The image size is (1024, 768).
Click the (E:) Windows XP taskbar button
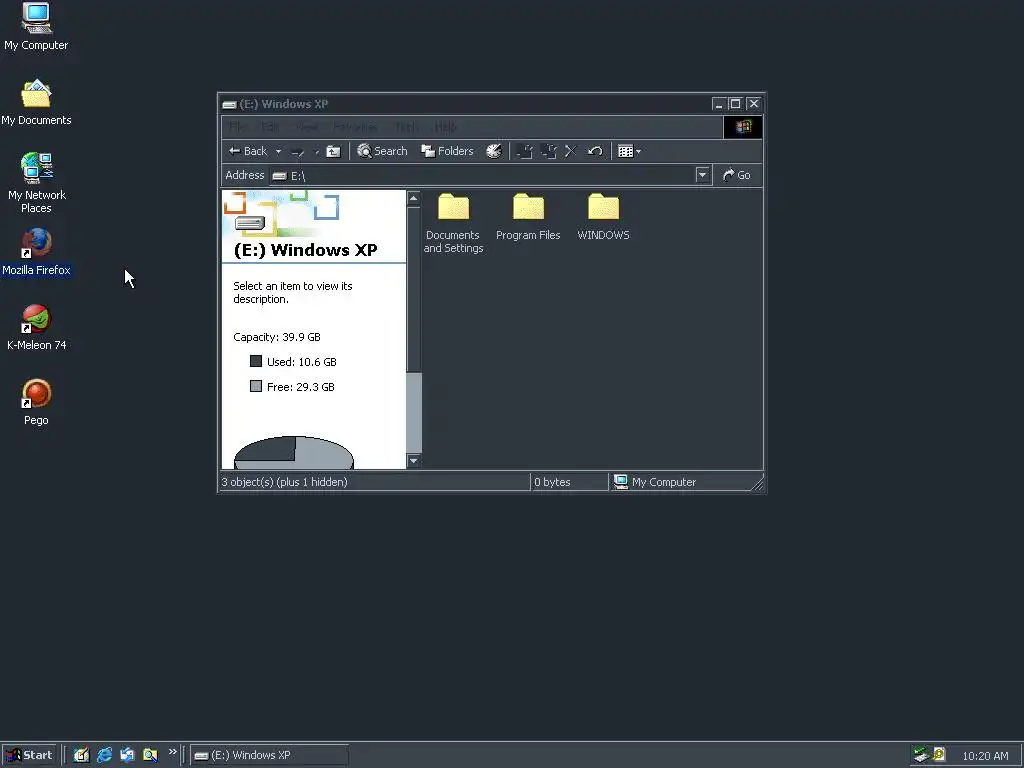[x=270, y=755]
